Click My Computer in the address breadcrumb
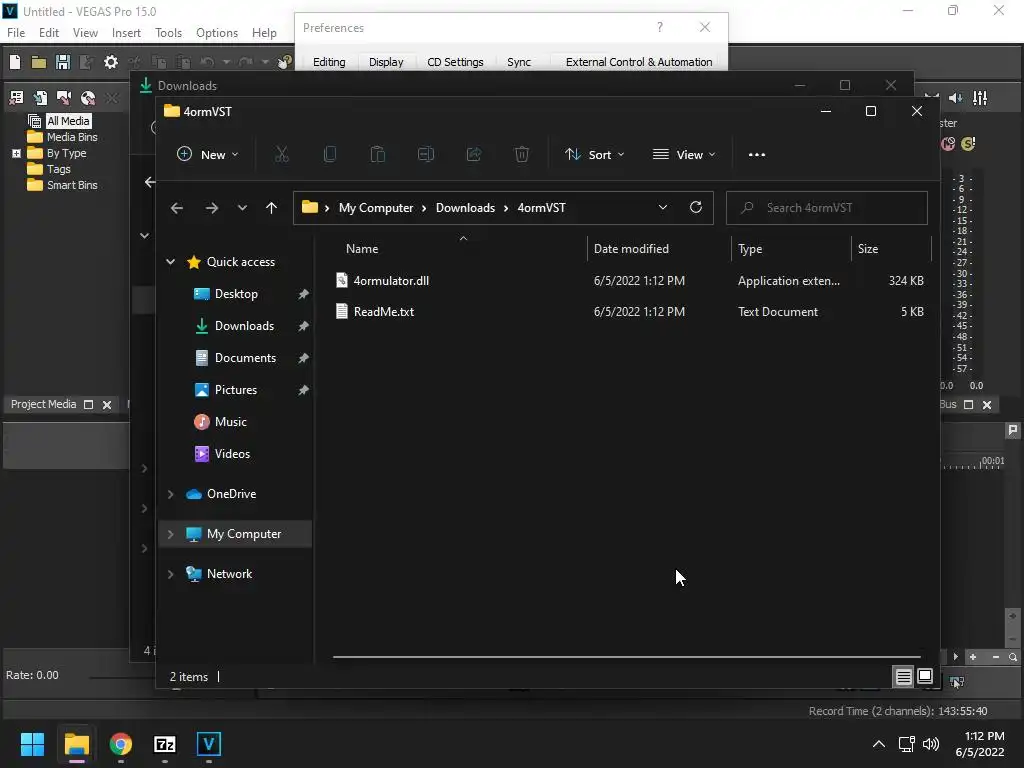Screen dimensions: 1024x768 pyautogui.click(x=376, y=208)
